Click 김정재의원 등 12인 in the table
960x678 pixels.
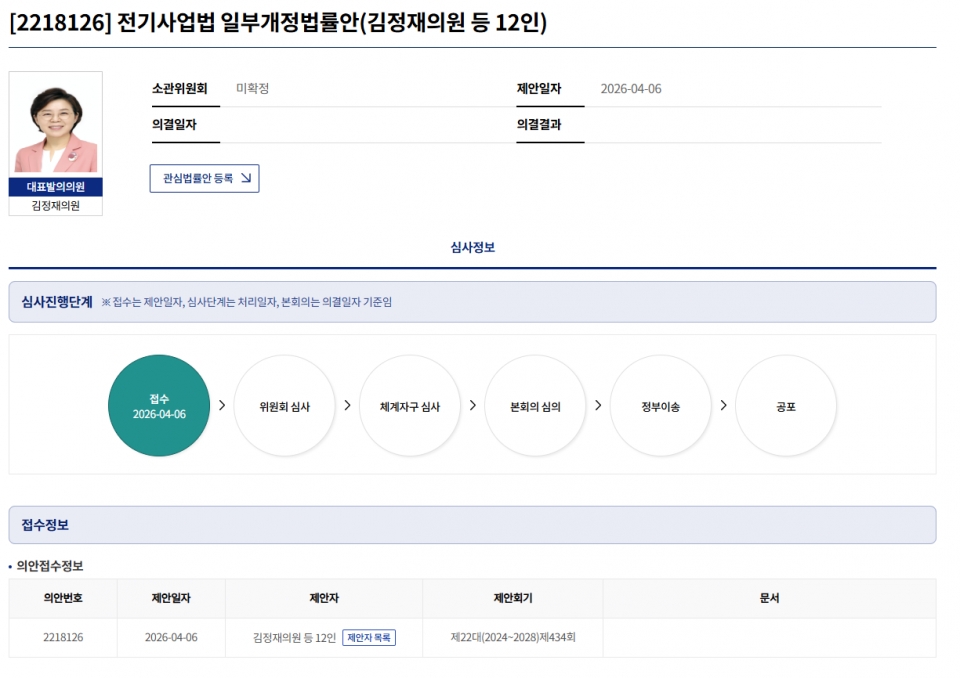click(294, 638)
